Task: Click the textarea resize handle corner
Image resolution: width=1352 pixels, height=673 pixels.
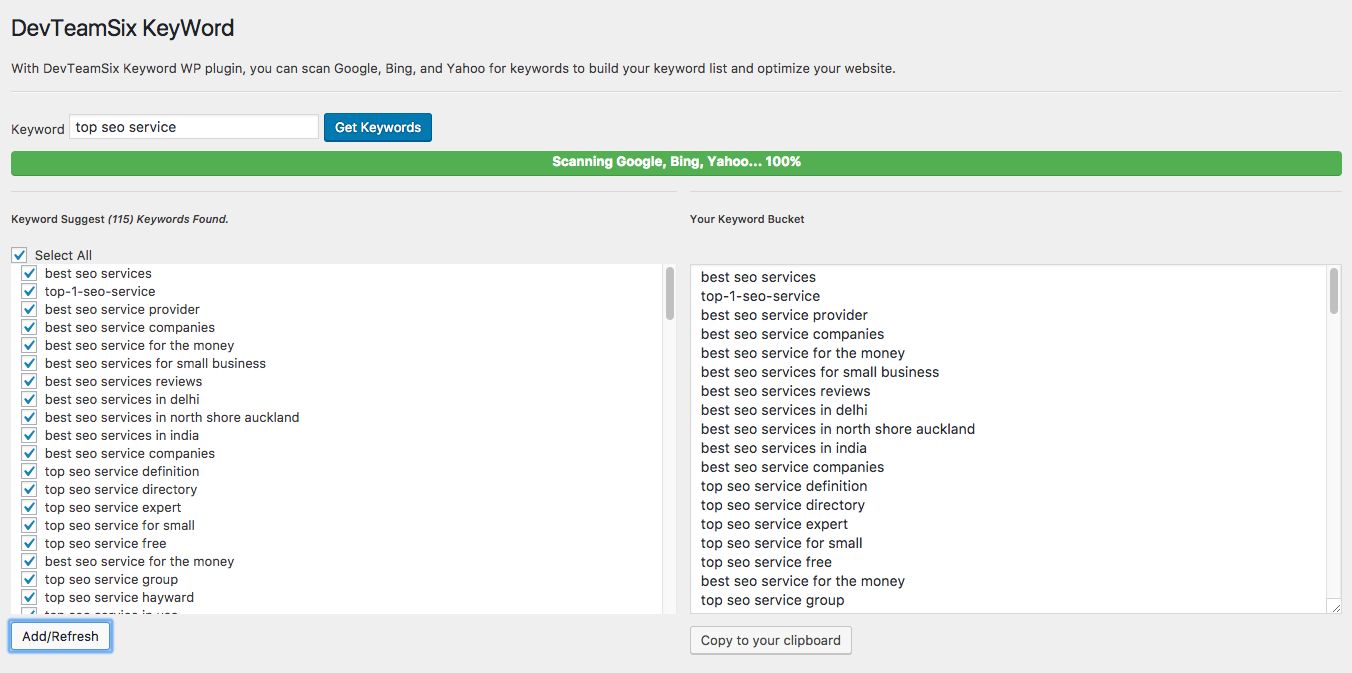Action: 1335,607
